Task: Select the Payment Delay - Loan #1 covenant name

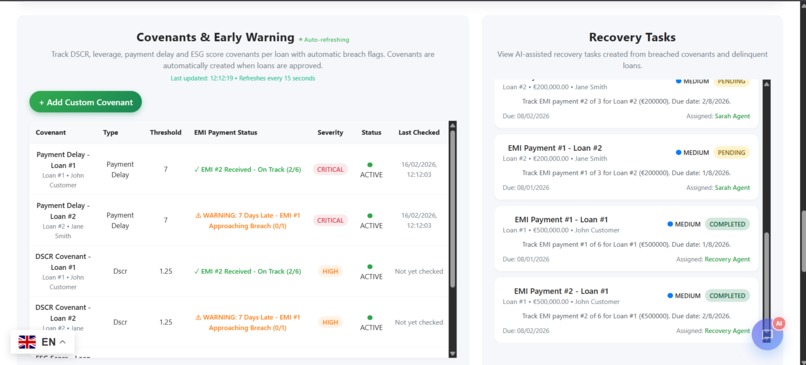Action: [63, 159]
